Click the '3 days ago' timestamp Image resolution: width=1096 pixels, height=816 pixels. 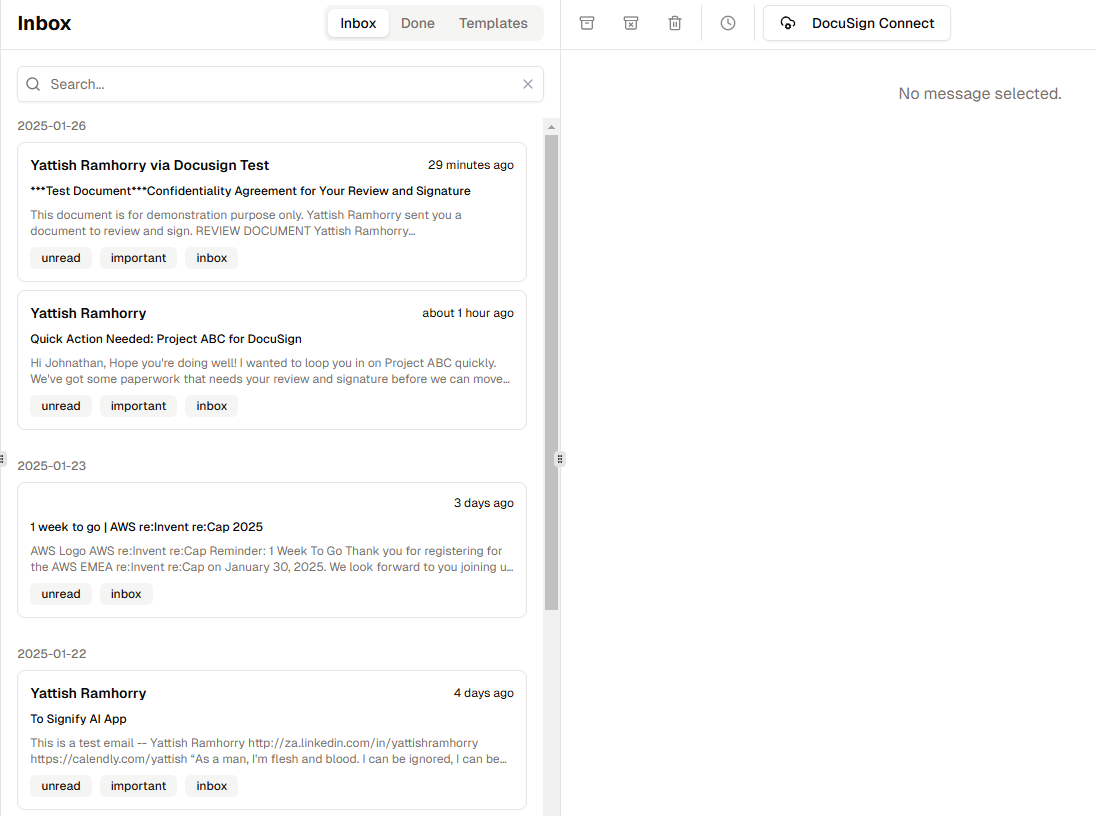[x=484, y=503]
